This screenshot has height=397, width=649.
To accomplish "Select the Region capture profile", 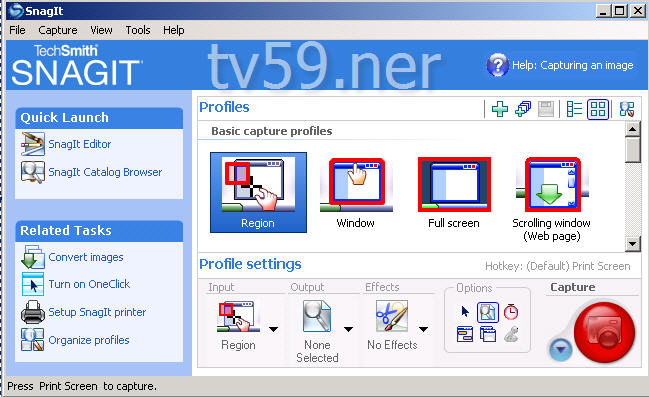I will [x=258, y=192].
